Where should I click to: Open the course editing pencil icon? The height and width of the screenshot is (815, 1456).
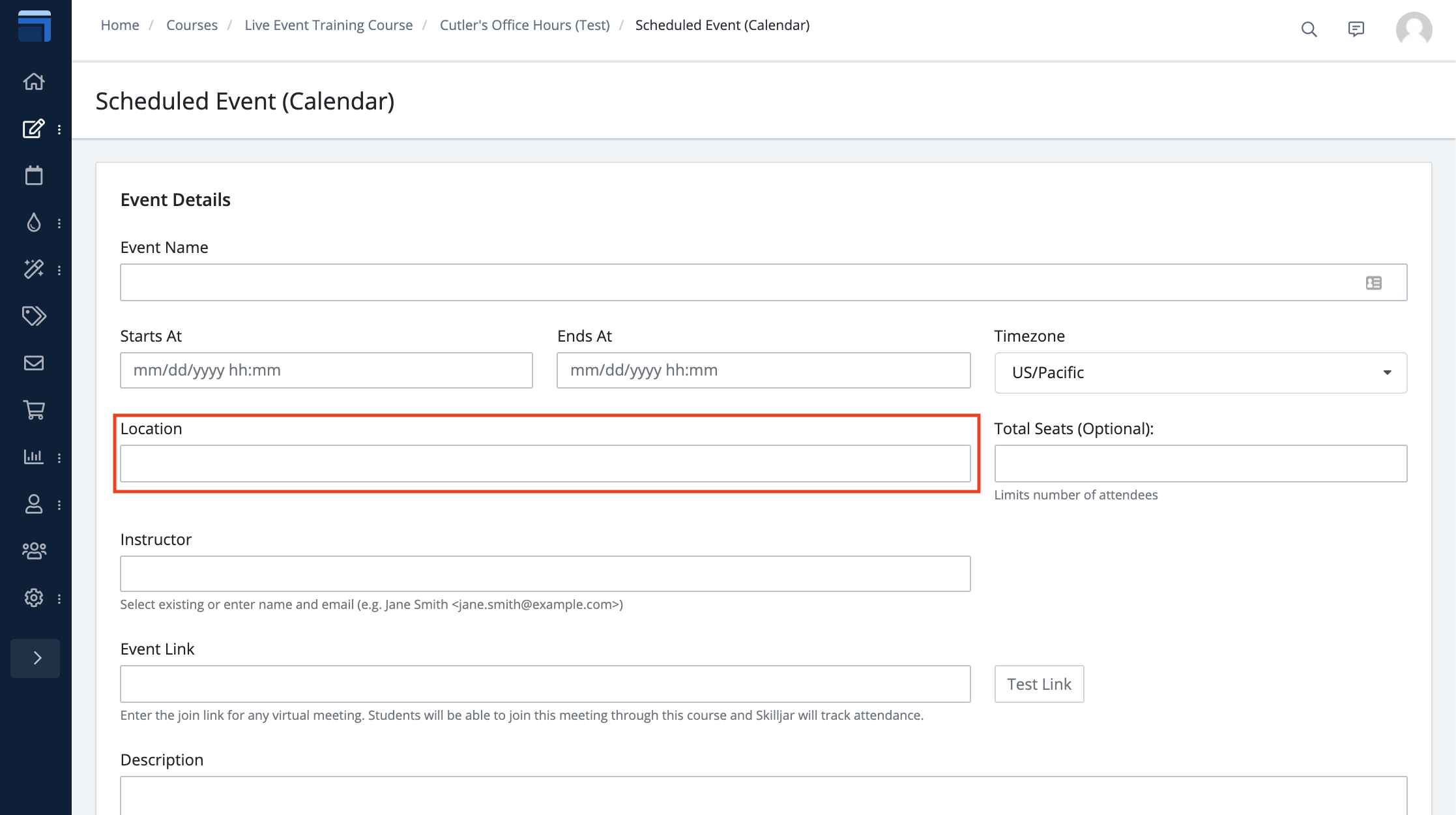pyautogui.click(x=34, y=128)
